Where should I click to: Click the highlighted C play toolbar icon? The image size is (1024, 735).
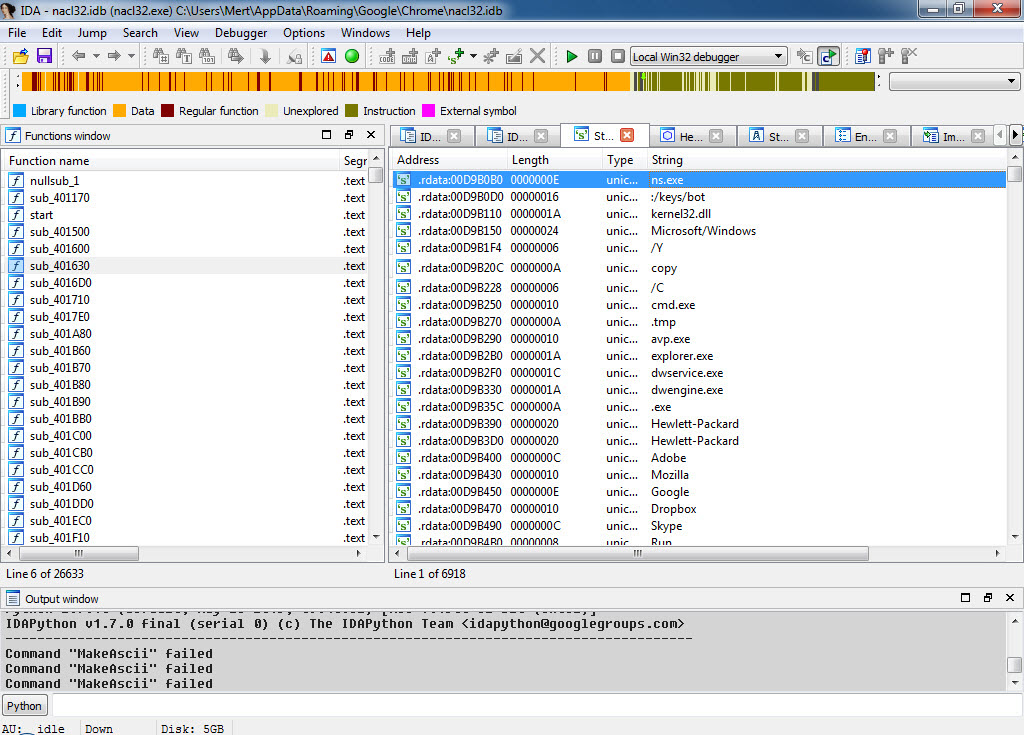pyautogui.click(x=829, y=56)
